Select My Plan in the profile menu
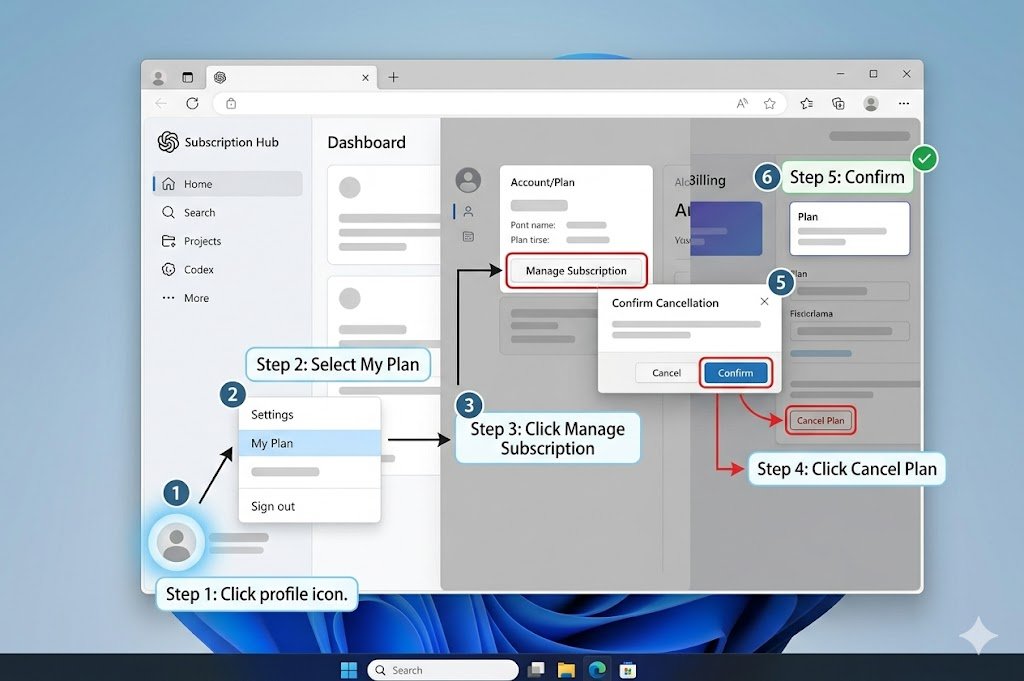The height and width of the screenshot is (681, 1024). 310,443
